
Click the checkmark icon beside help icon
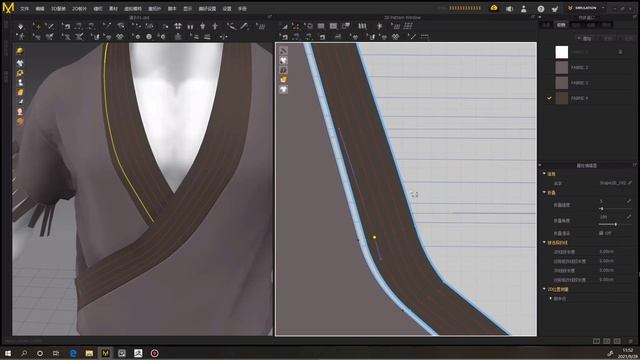pyautogui.click(x=555, y=9)
